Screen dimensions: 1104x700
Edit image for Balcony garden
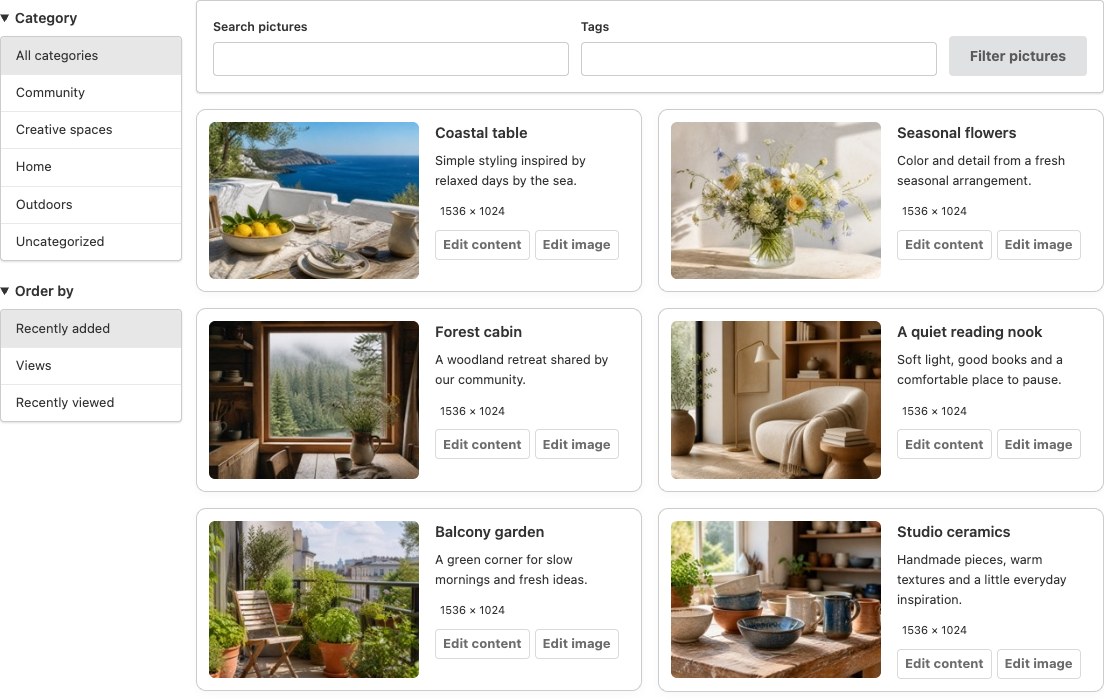click(x=577, y=644)
